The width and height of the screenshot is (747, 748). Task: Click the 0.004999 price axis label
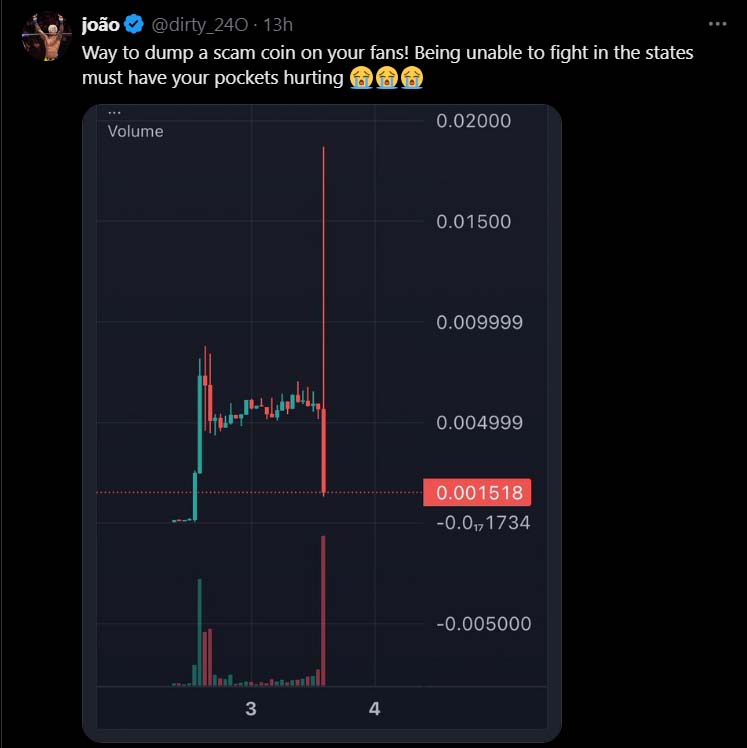pos(479,422)
